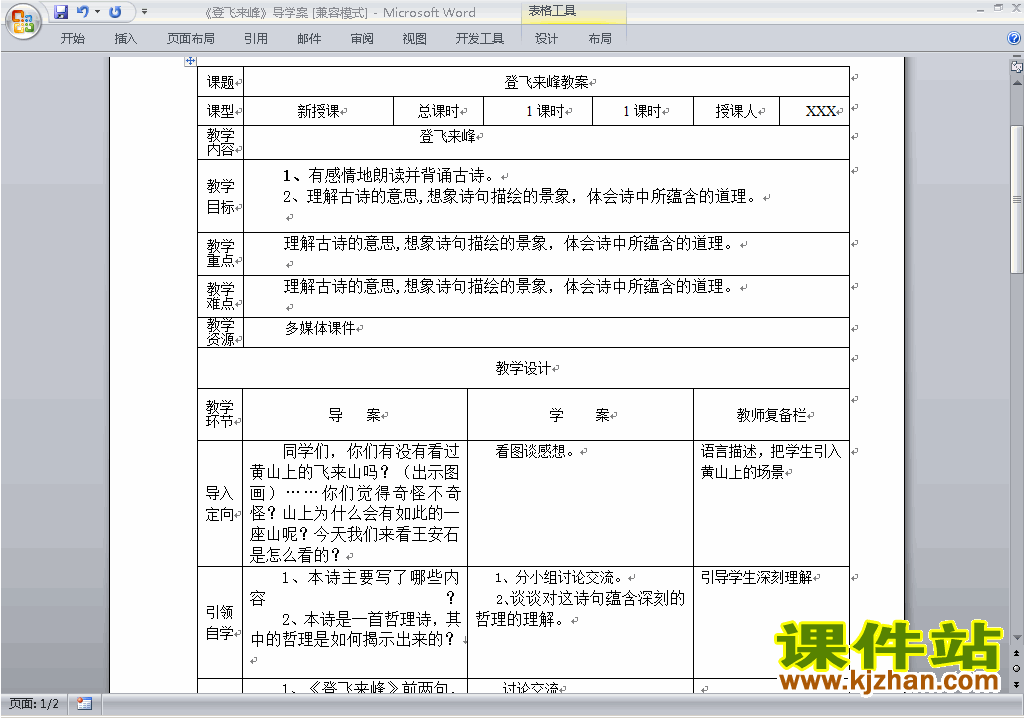Click the status bar macro recording icon
1024x718 pixels.
[x=84, y=704]
